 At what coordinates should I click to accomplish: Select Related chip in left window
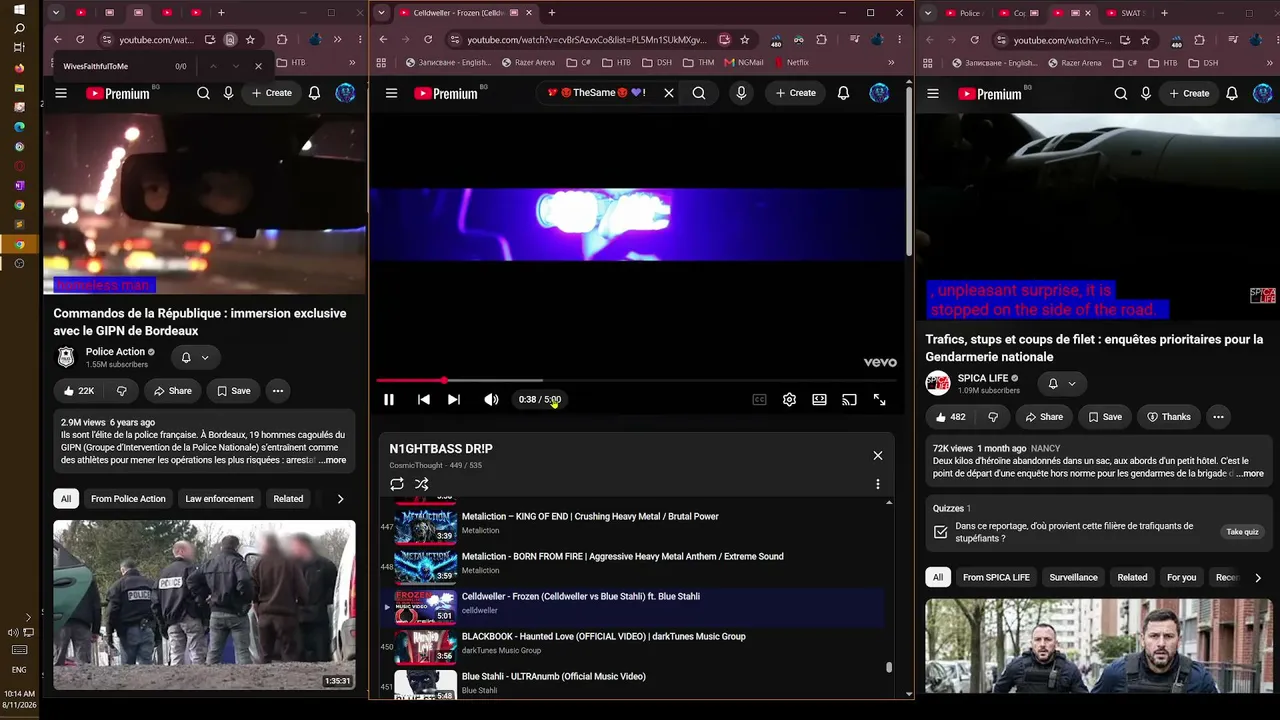[x=288, y=499]
